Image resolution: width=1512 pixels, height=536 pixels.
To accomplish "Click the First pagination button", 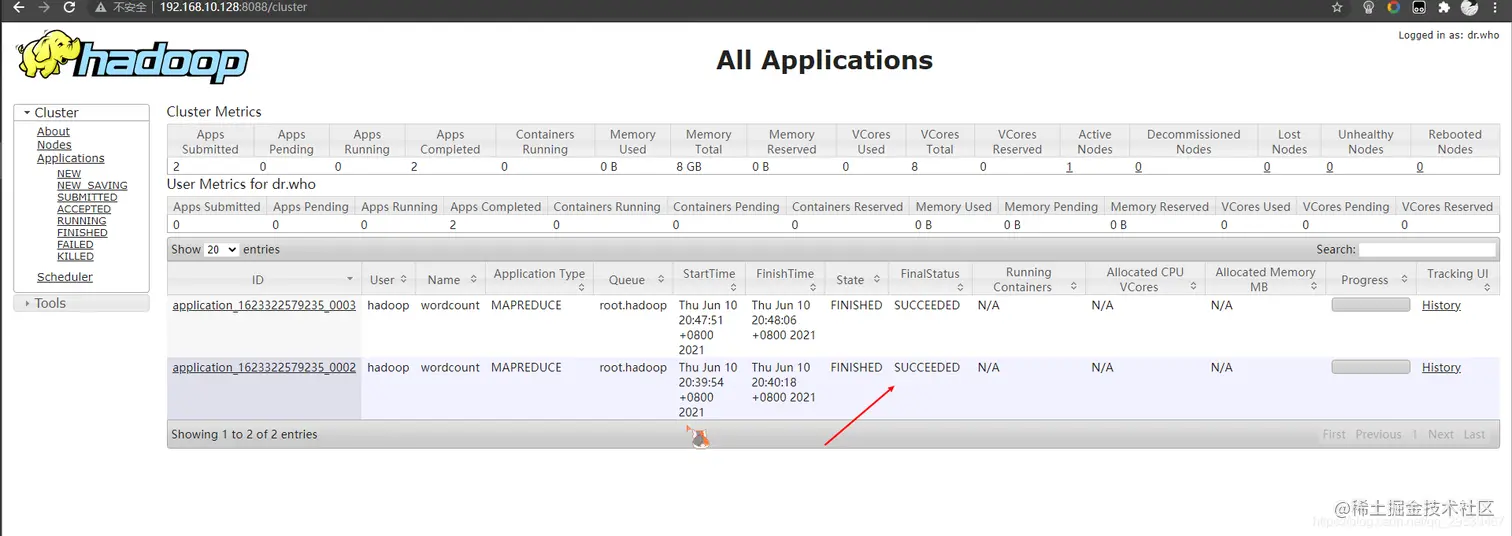I will pyautogui.click(x=1334, y=434).
